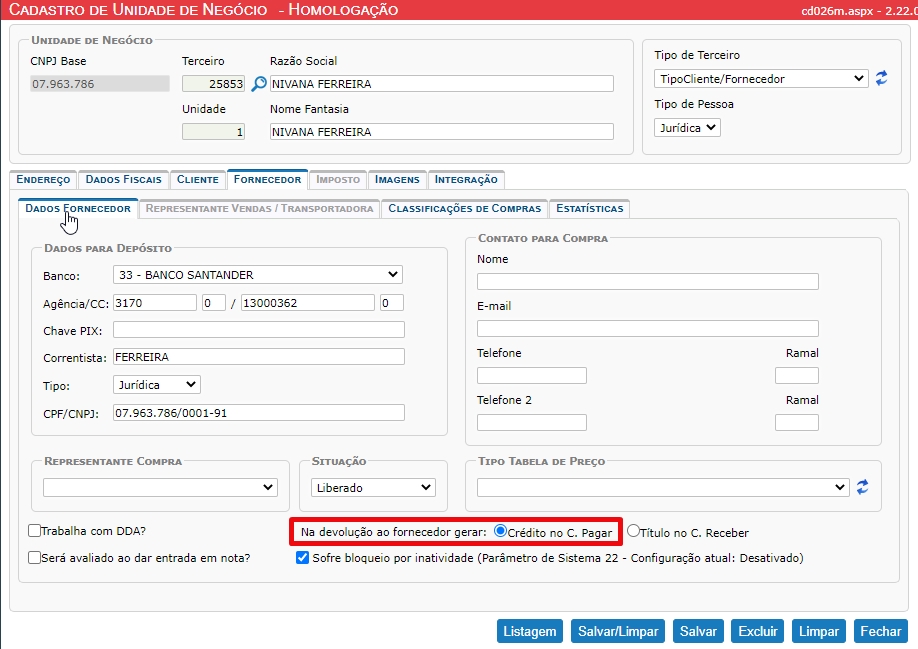Click the Excluir button

click(x=758, y=631)
